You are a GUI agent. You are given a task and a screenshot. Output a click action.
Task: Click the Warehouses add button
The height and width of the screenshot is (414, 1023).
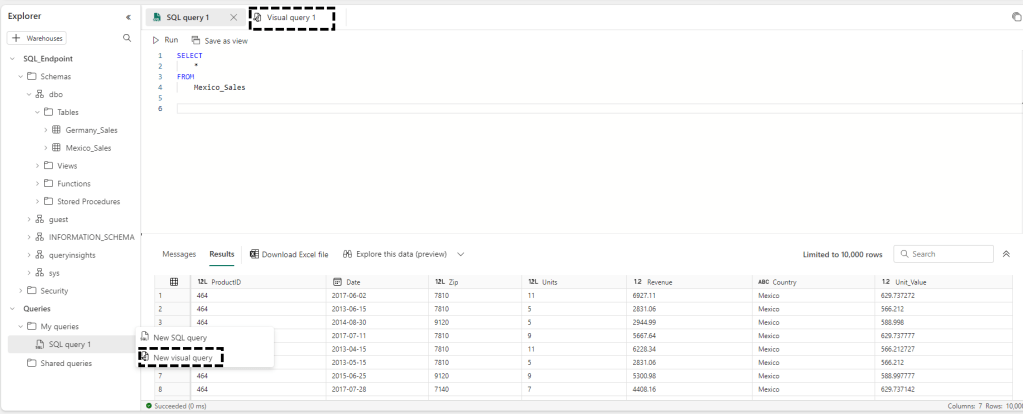[x=37, y=38]
